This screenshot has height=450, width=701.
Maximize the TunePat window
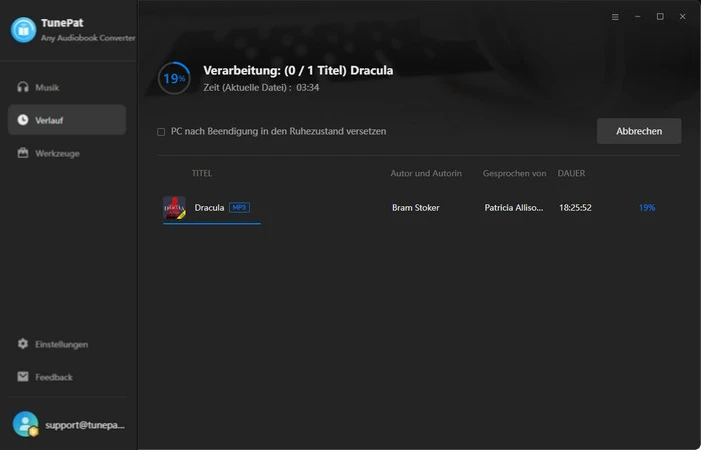pyautogui.click(x=660, y=17)
